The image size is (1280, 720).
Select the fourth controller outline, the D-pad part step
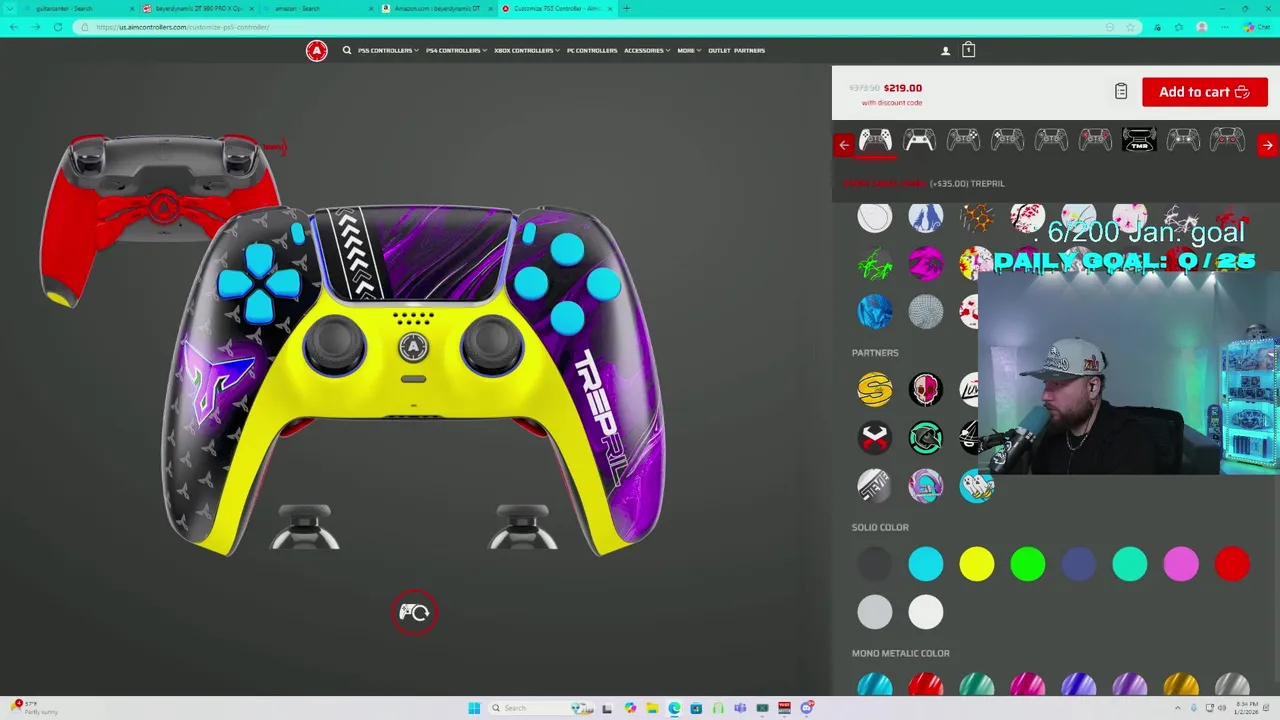(1007, 141)
